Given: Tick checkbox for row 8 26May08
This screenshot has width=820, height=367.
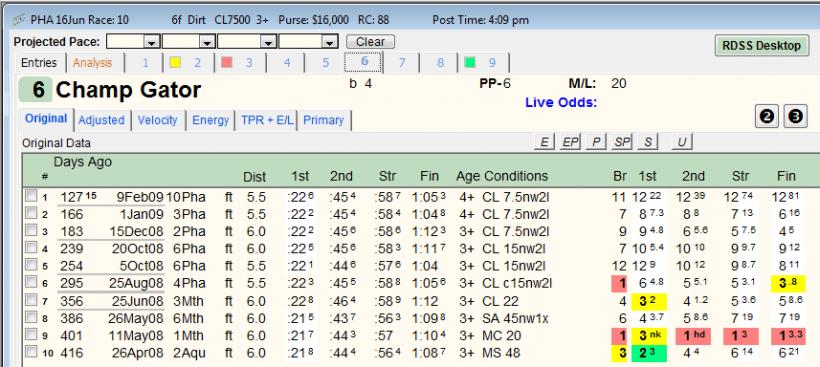Looking at the screenshot, I should (x=32, y=317).
